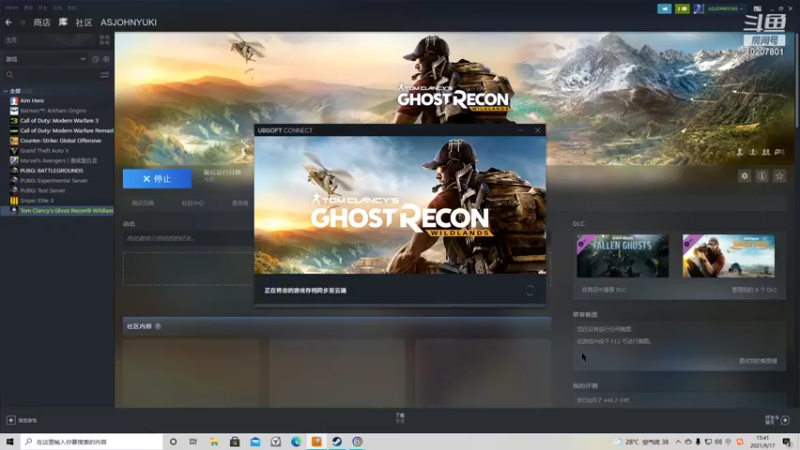This screenshot has width=800, height=450.
Task: Switch to Big Picture mode icon
Action: (x=757, y=9)
